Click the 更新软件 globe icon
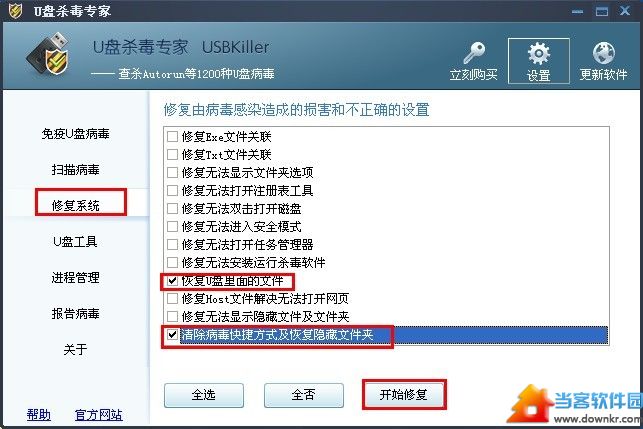This screenshot has height=429, width=643. pyautogui.click(x=603, y=53)
